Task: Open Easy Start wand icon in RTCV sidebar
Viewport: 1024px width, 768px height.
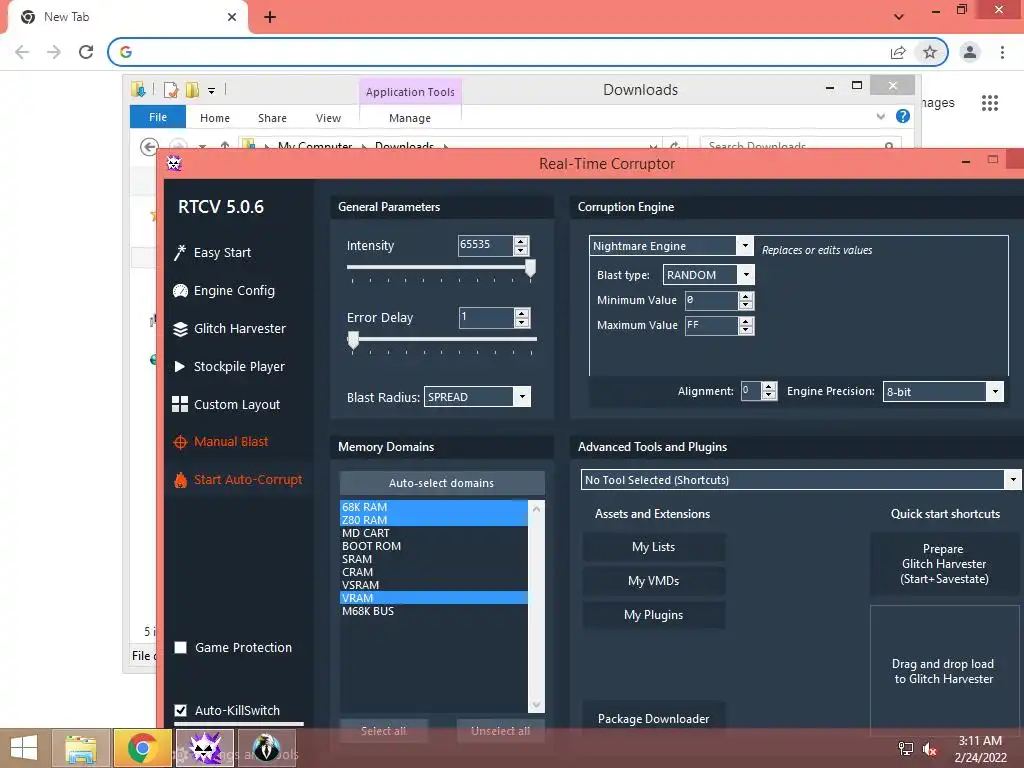Action: [180, 252]
